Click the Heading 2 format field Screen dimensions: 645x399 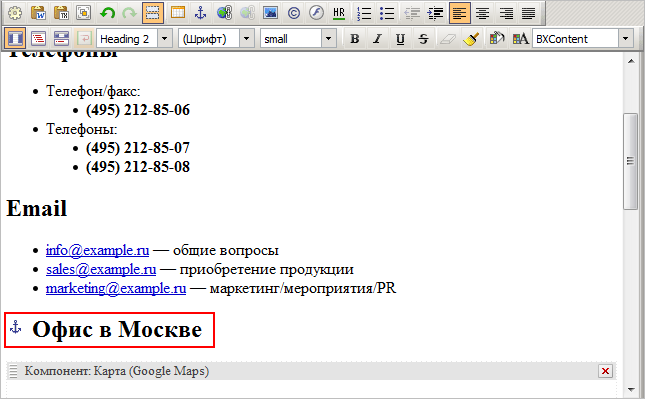127,39
